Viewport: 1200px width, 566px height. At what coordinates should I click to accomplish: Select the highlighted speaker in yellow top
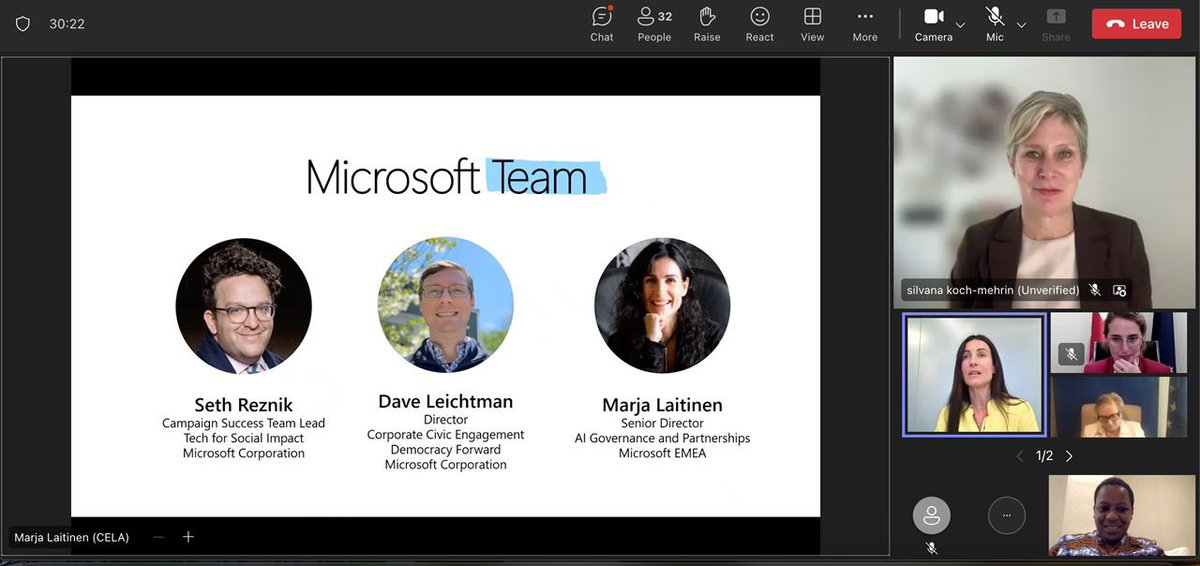(975, 375)
